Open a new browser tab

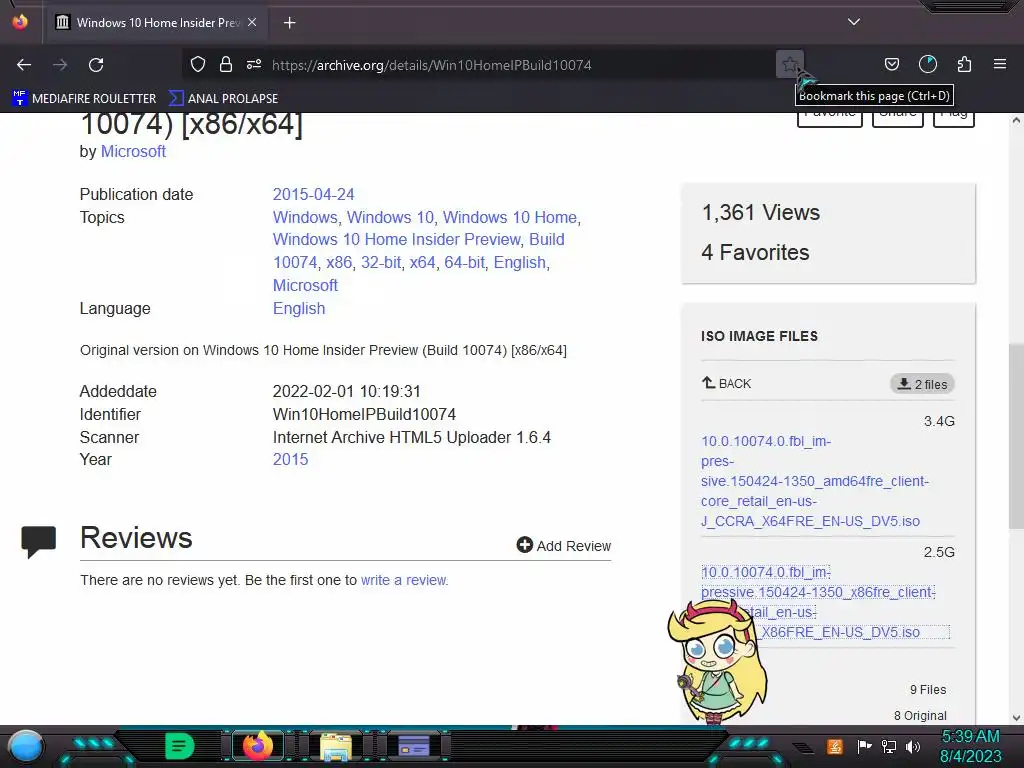click(289, 23)
